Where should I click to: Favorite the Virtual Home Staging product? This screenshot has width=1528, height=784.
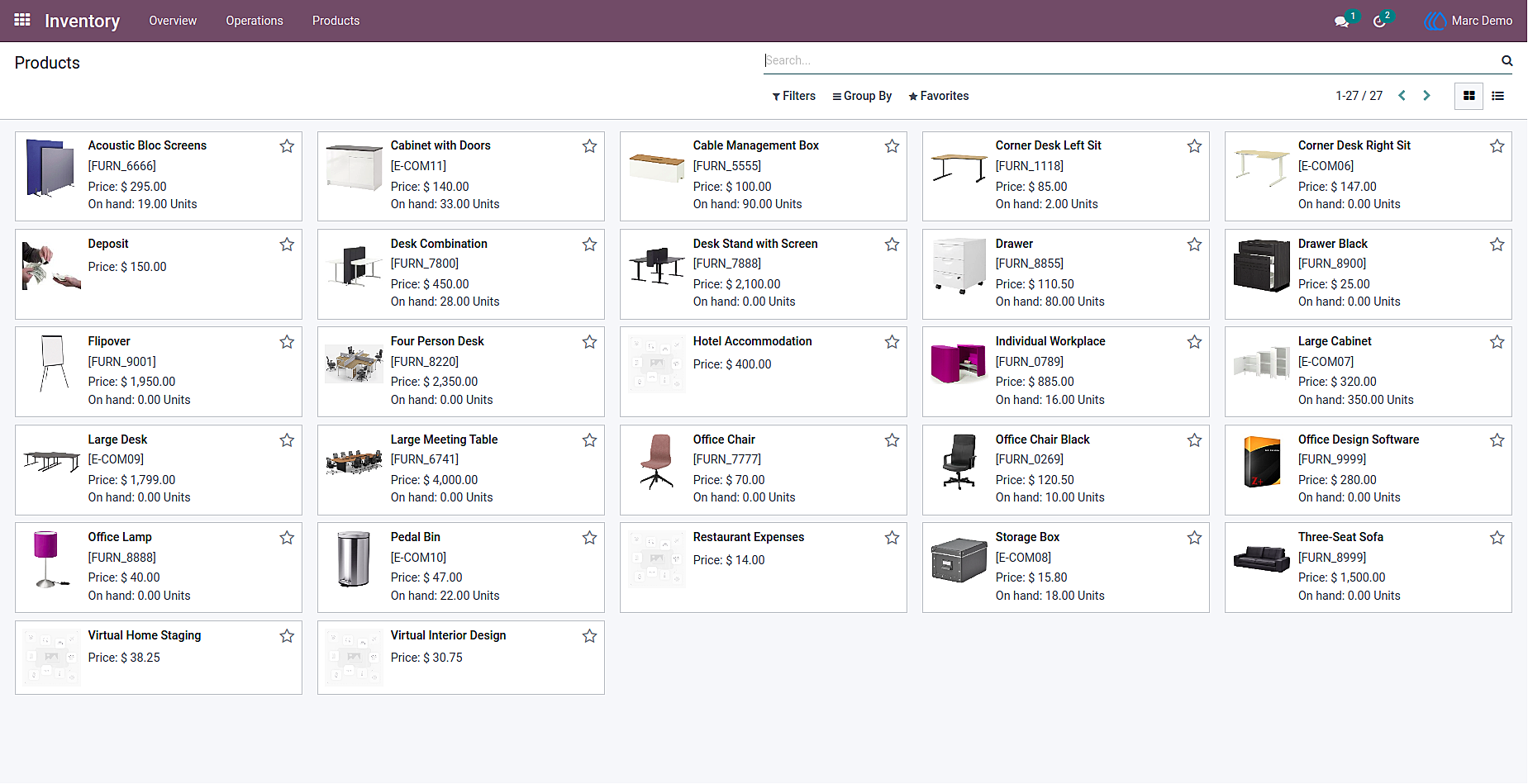pyautogui.click(x=287, y=636)
